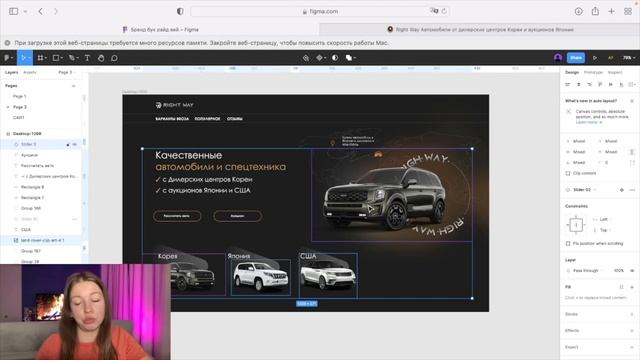Click the Align left icon
Image resolution: width=640 pixels, height=360 pixels.
[567, 84]
